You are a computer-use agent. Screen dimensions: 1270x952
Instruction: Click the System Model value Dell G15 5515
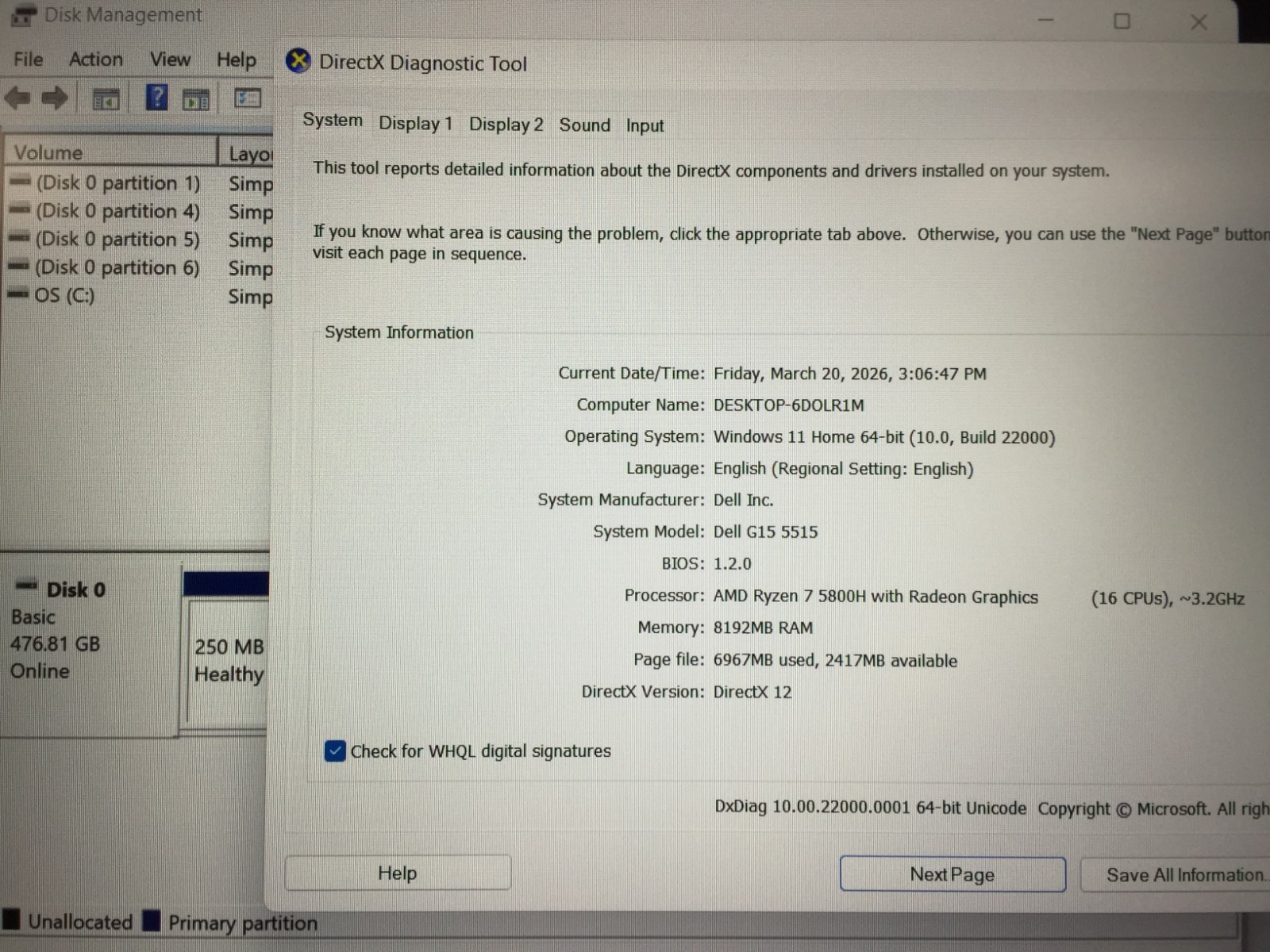click(x=765, y=532)
